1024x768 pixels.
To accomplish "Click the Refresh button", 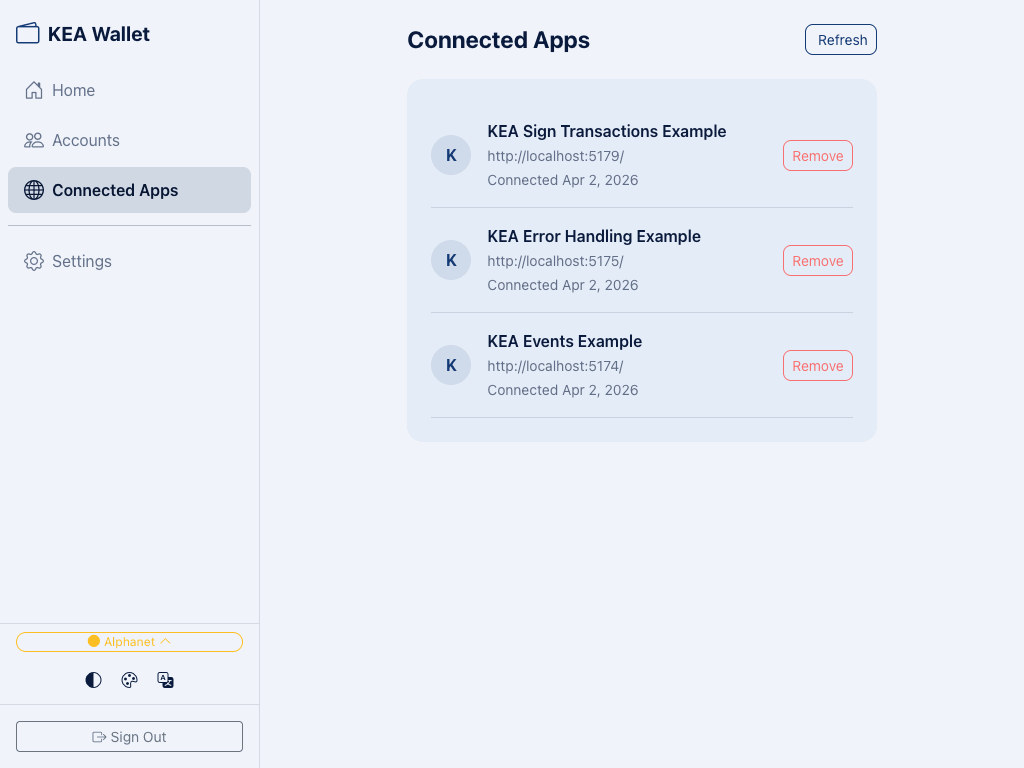I will tap(840, 39).
